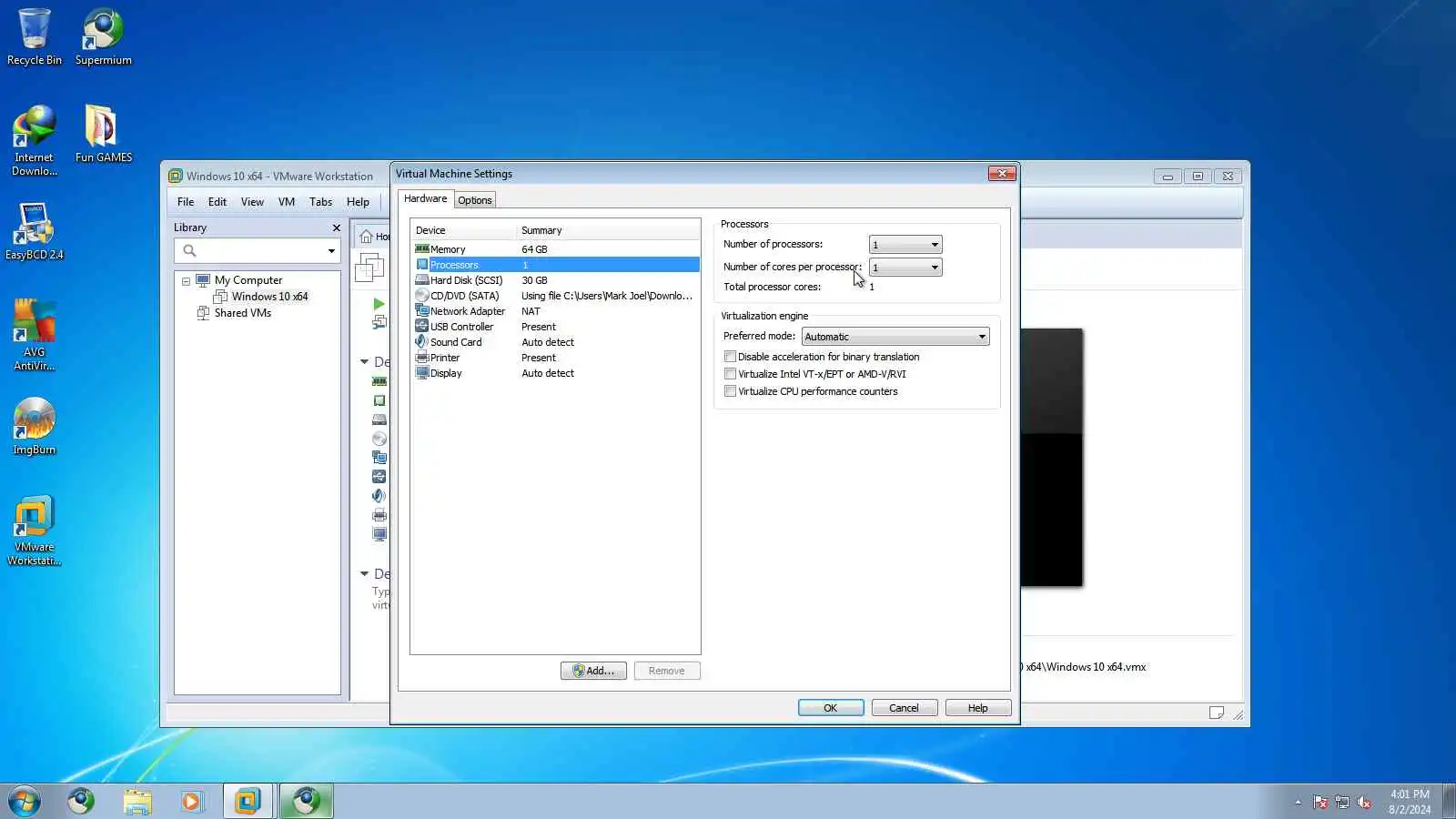The height and width of the screenshot is (819, 1456).
Task: Open Windows Explorer from the taskbar
Action: click(136, 801)
